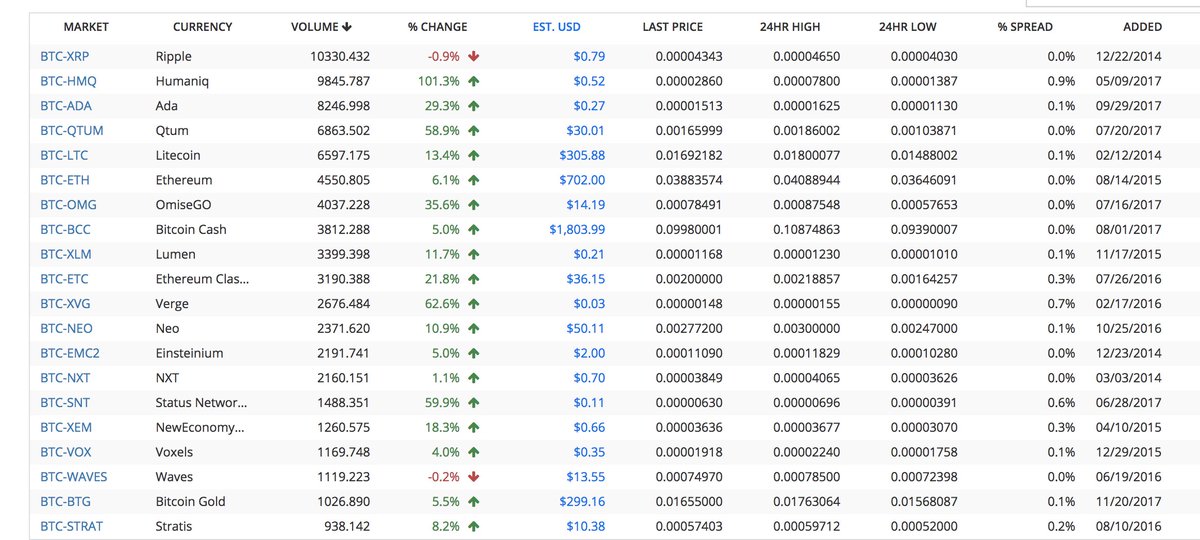Open the BTC-HMQ market link
1200x540 pixels.
[x=68, y=81]
